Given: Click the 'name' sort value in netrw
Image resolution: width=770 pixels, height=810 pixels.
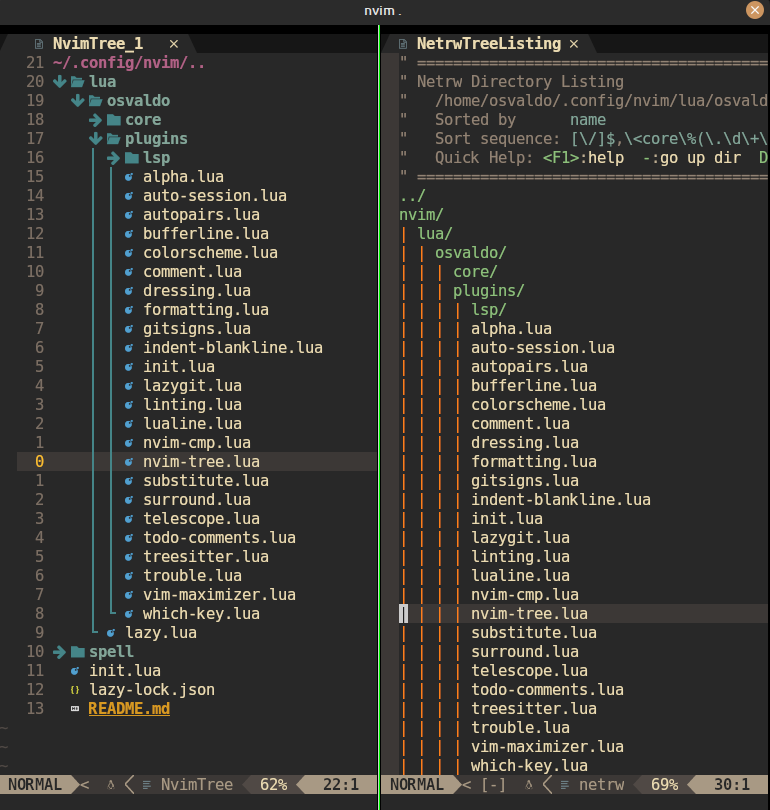Looking at the screenshot, I should pos(588,120).
